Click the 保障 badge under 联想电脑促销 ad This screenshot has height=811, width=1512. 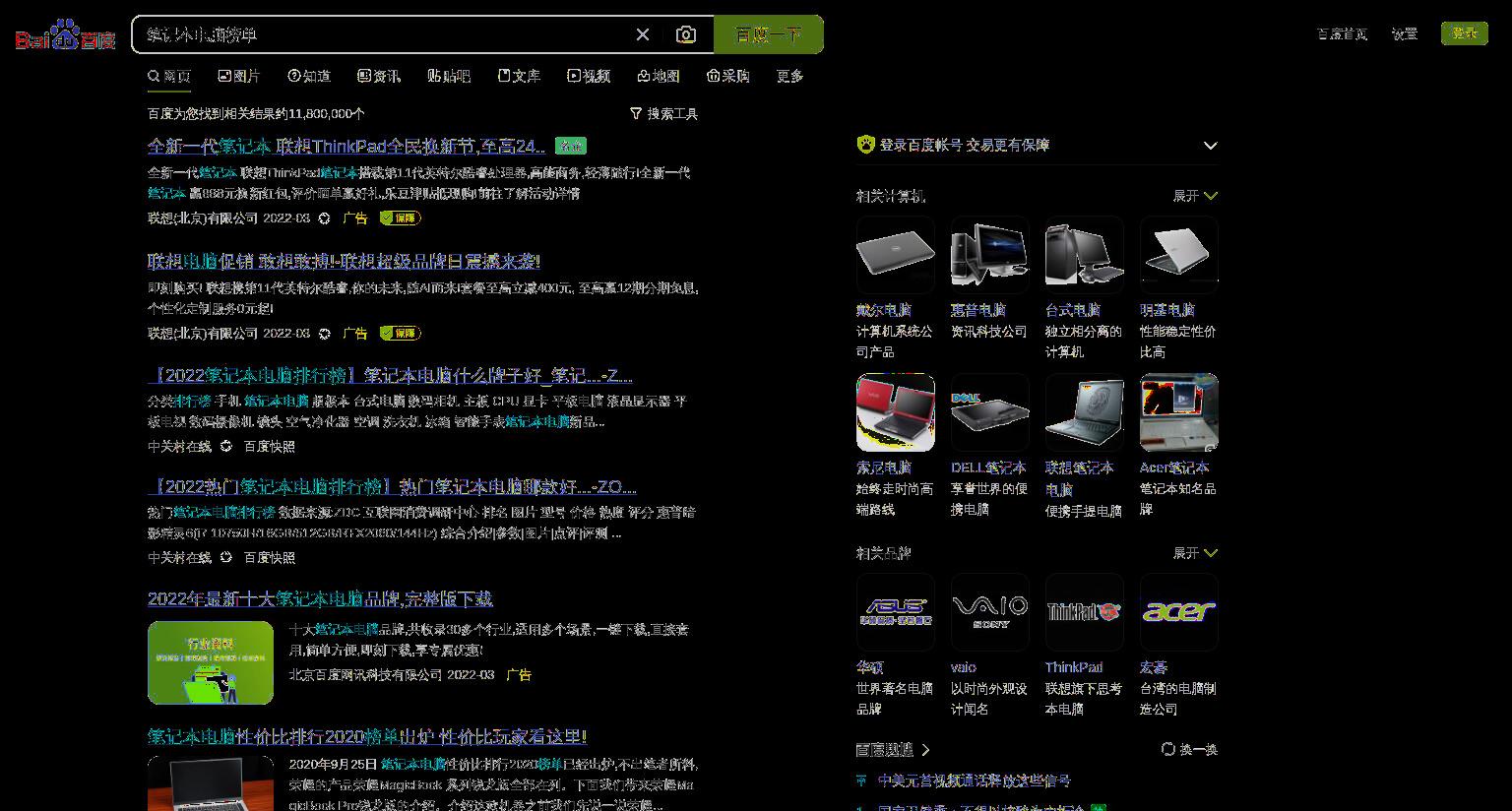coord(401,334)
